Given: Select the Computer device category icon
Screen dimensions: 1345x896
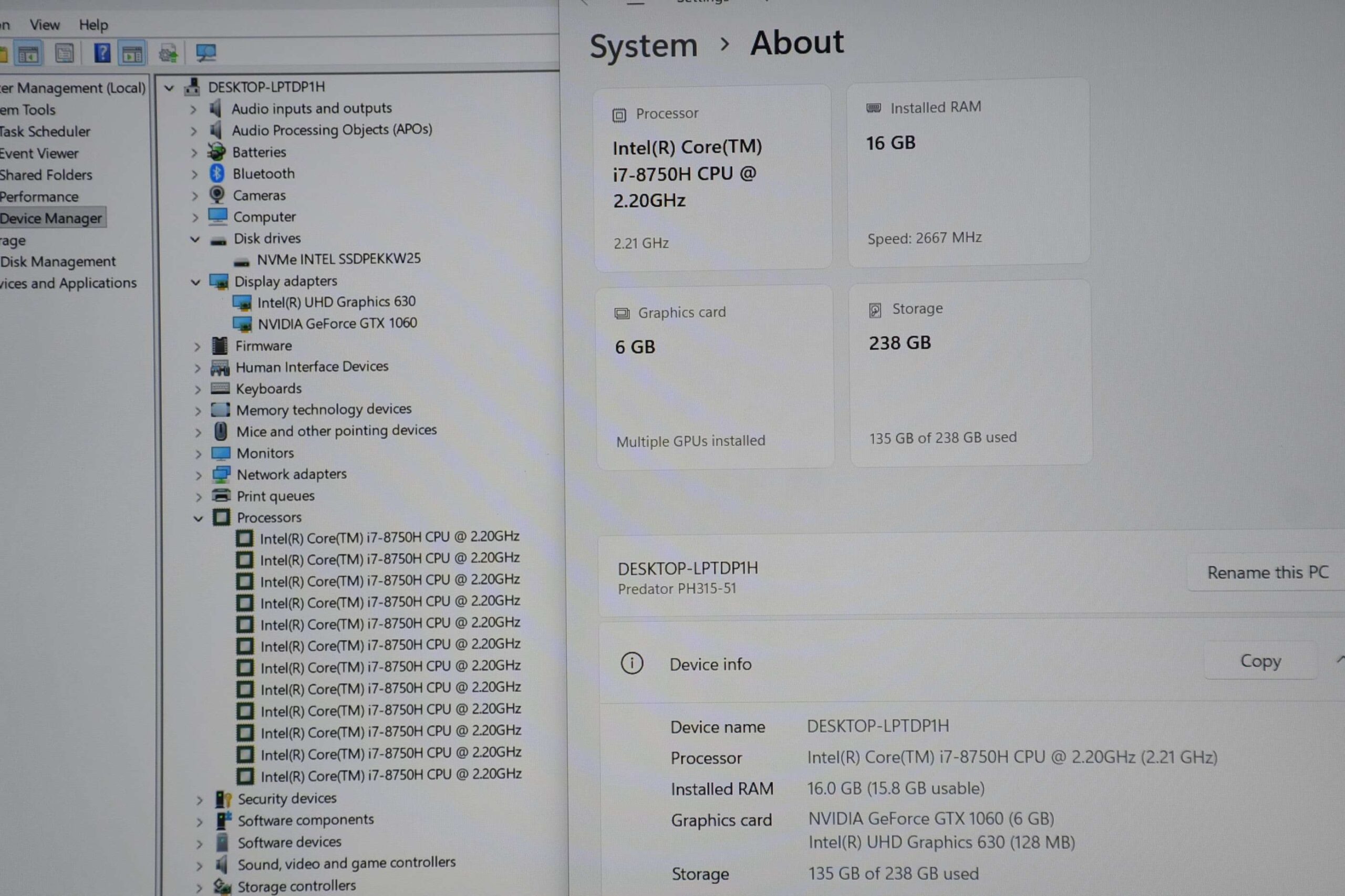Looking at the screenshot, I should (218, 216).
